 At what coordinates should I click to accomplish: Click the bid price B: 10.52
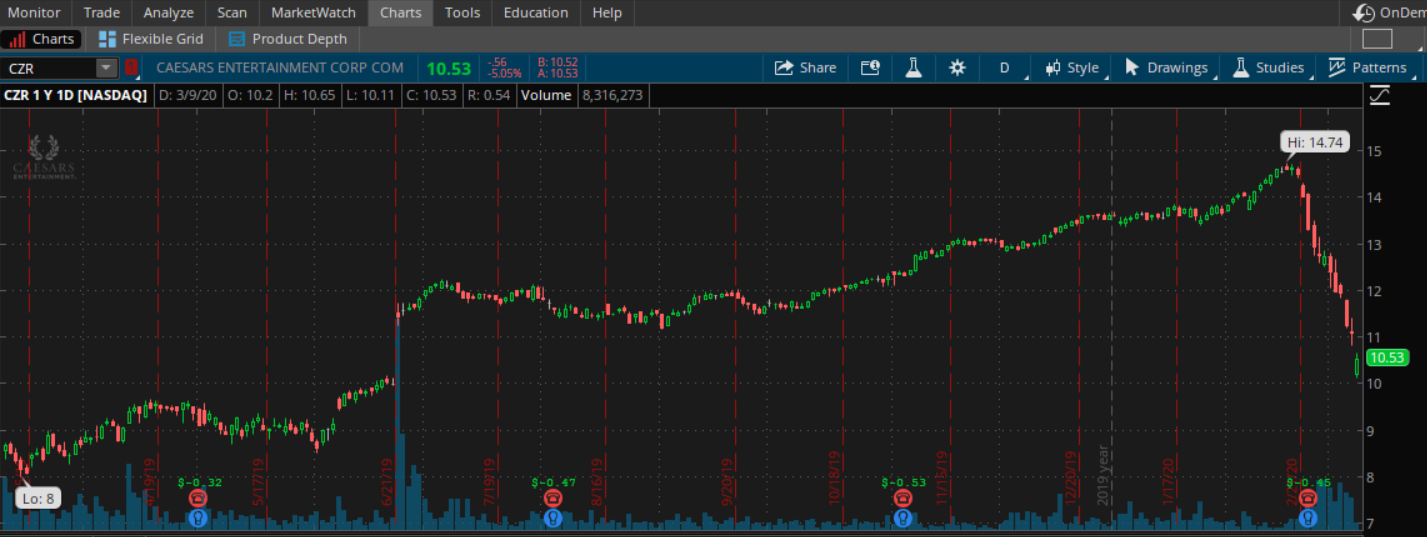557,62
